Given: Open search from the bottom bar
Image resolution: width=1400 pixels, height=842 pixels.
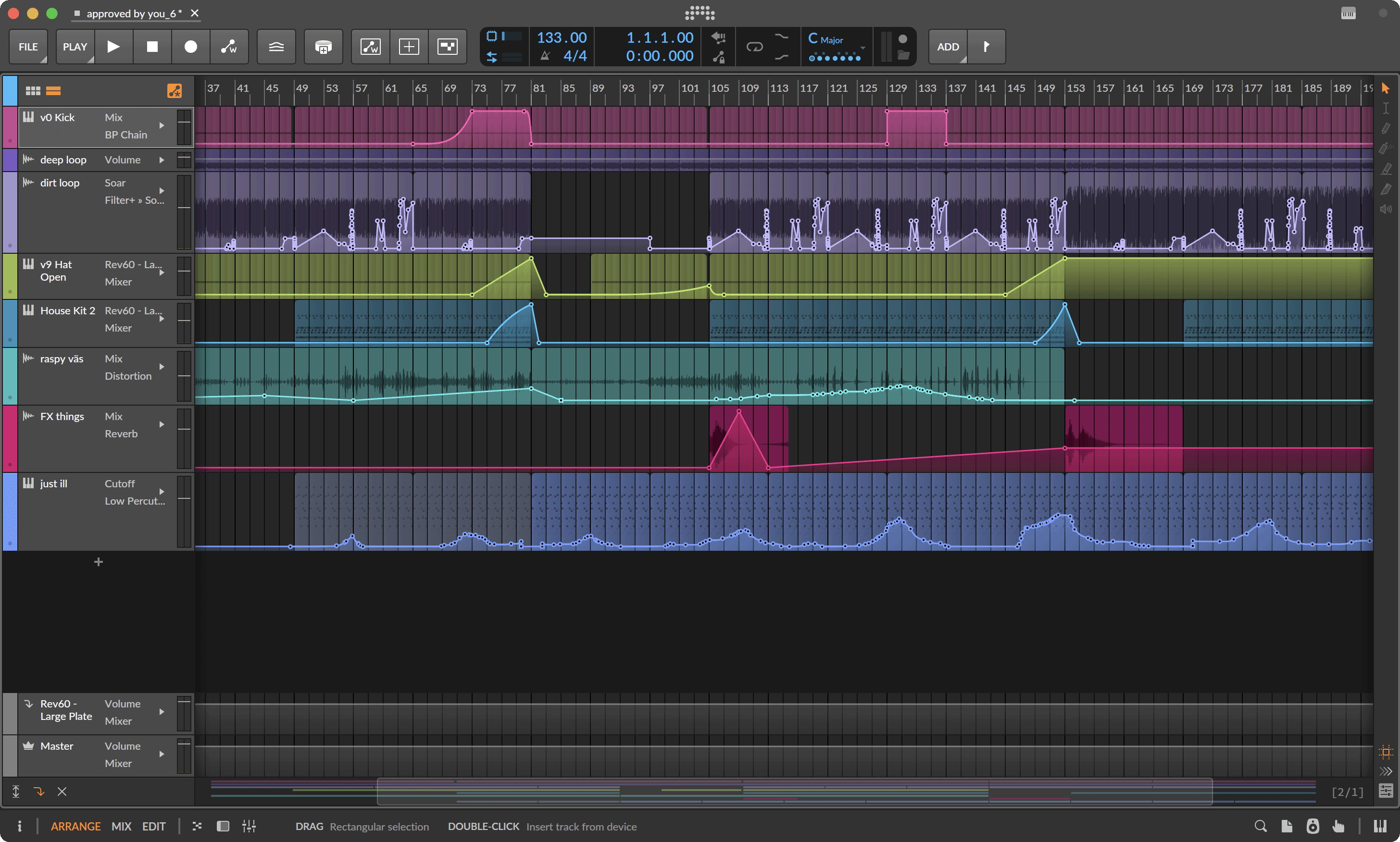Looking at the screenshot, I should coord(1261,826).
